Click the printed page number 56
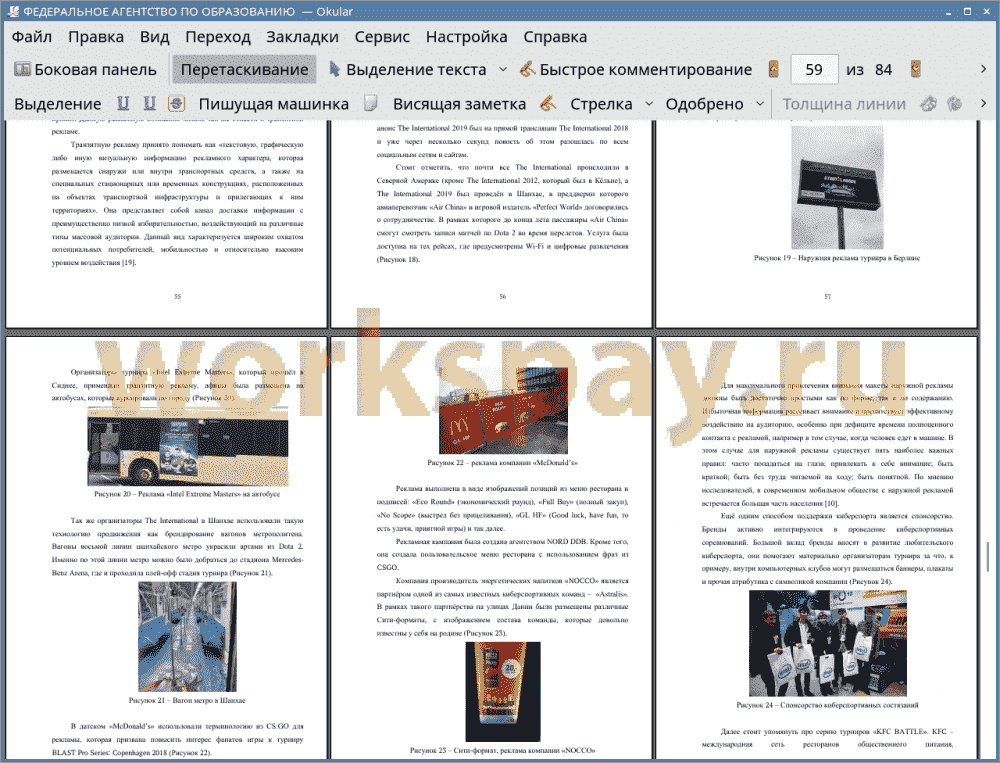 coord(503,297)
